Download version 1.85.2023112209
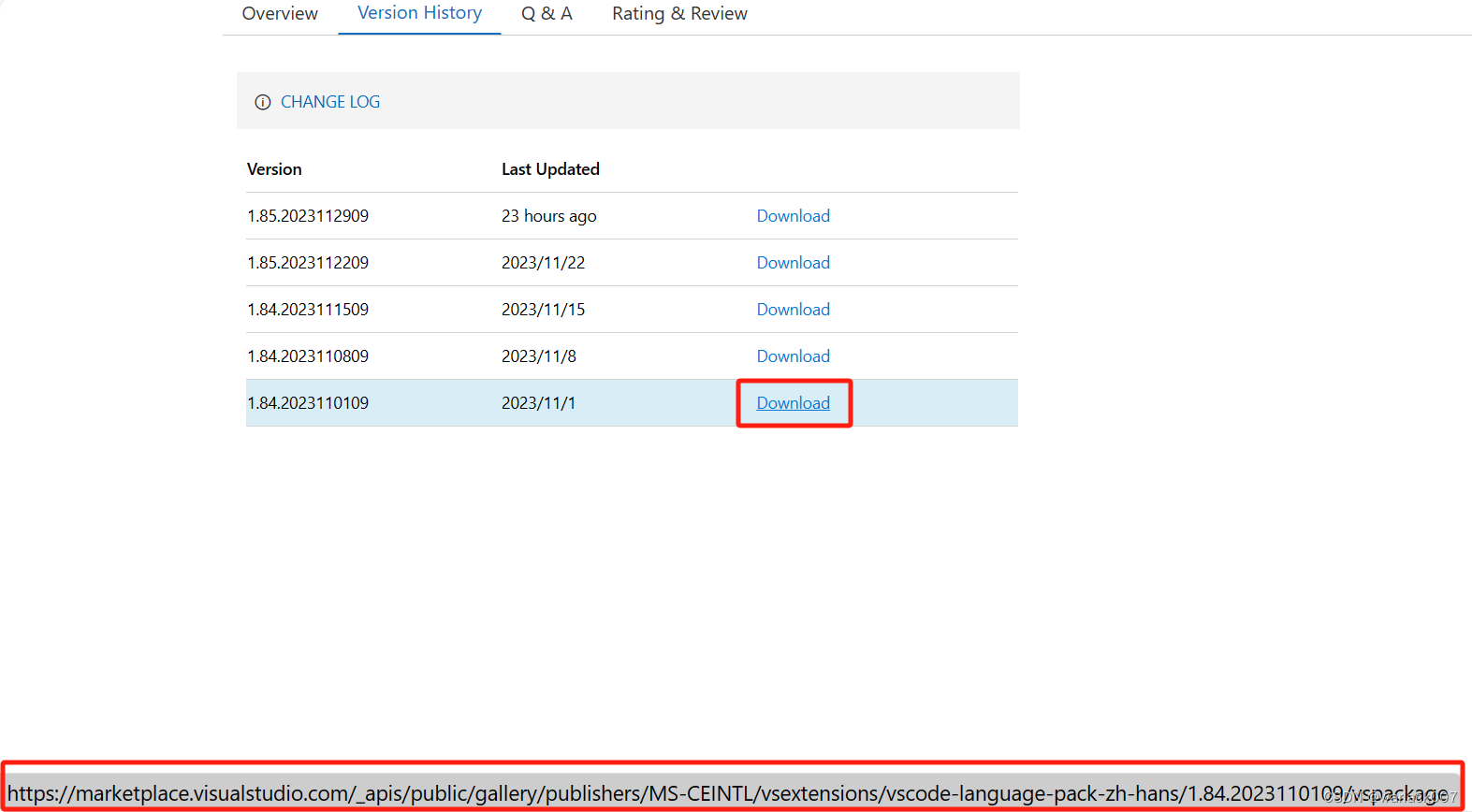1472x812 pixels. (793, 263)
